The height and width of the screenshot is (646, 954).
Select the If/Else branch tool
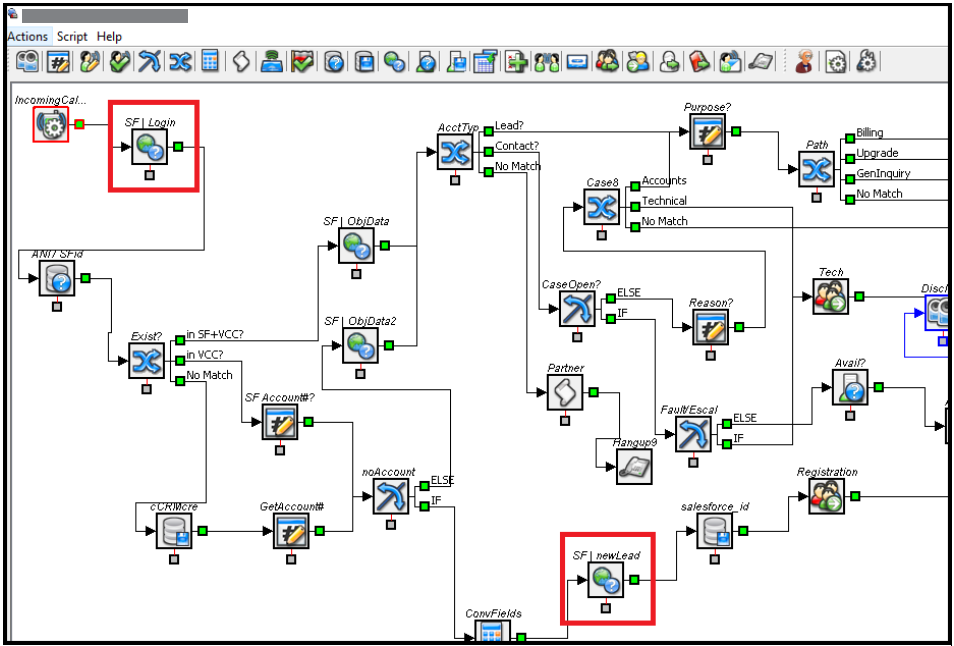[x=149, y=61]
